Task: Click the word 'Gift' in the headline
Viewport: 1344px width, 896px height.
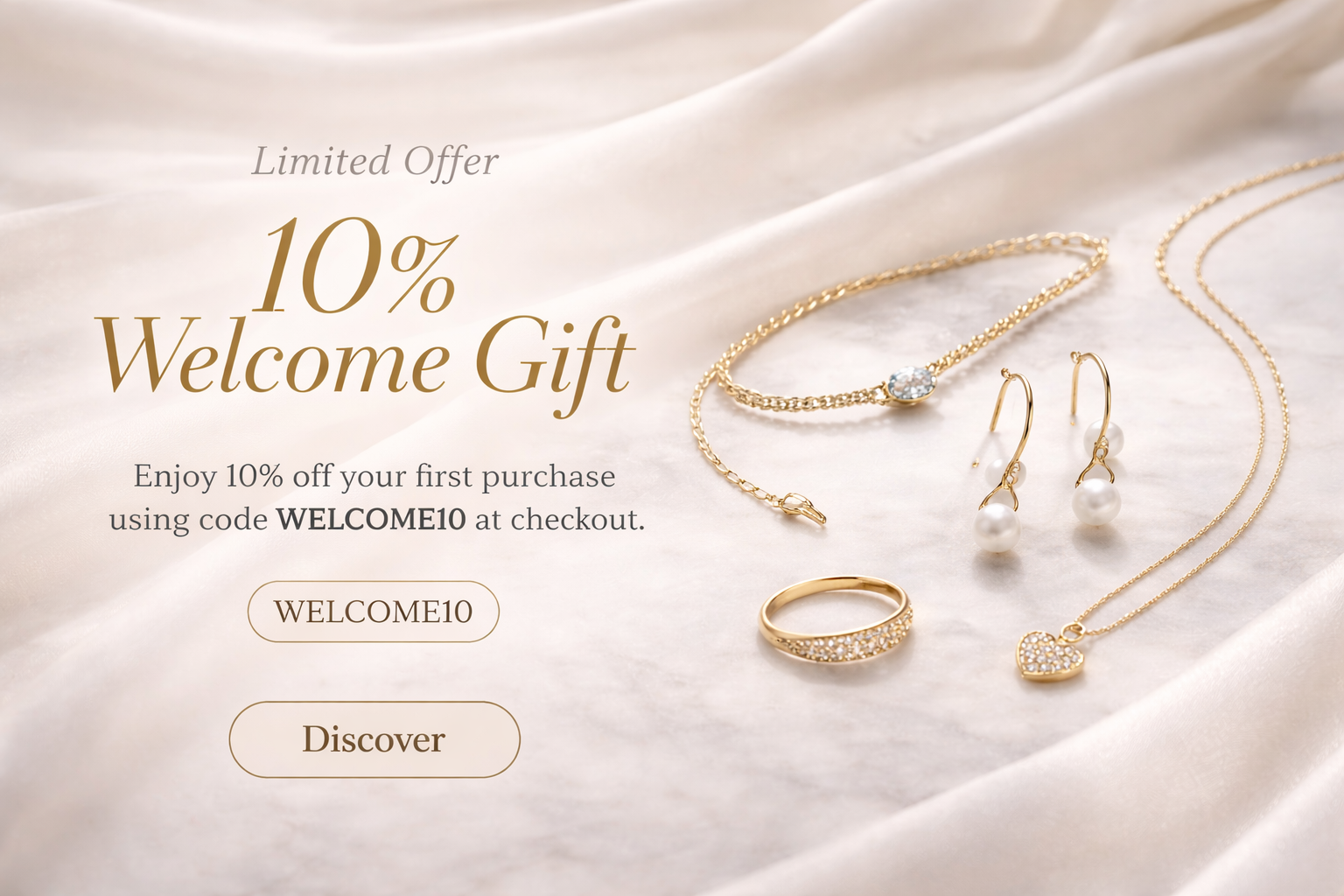Action: tap(555, 363)
